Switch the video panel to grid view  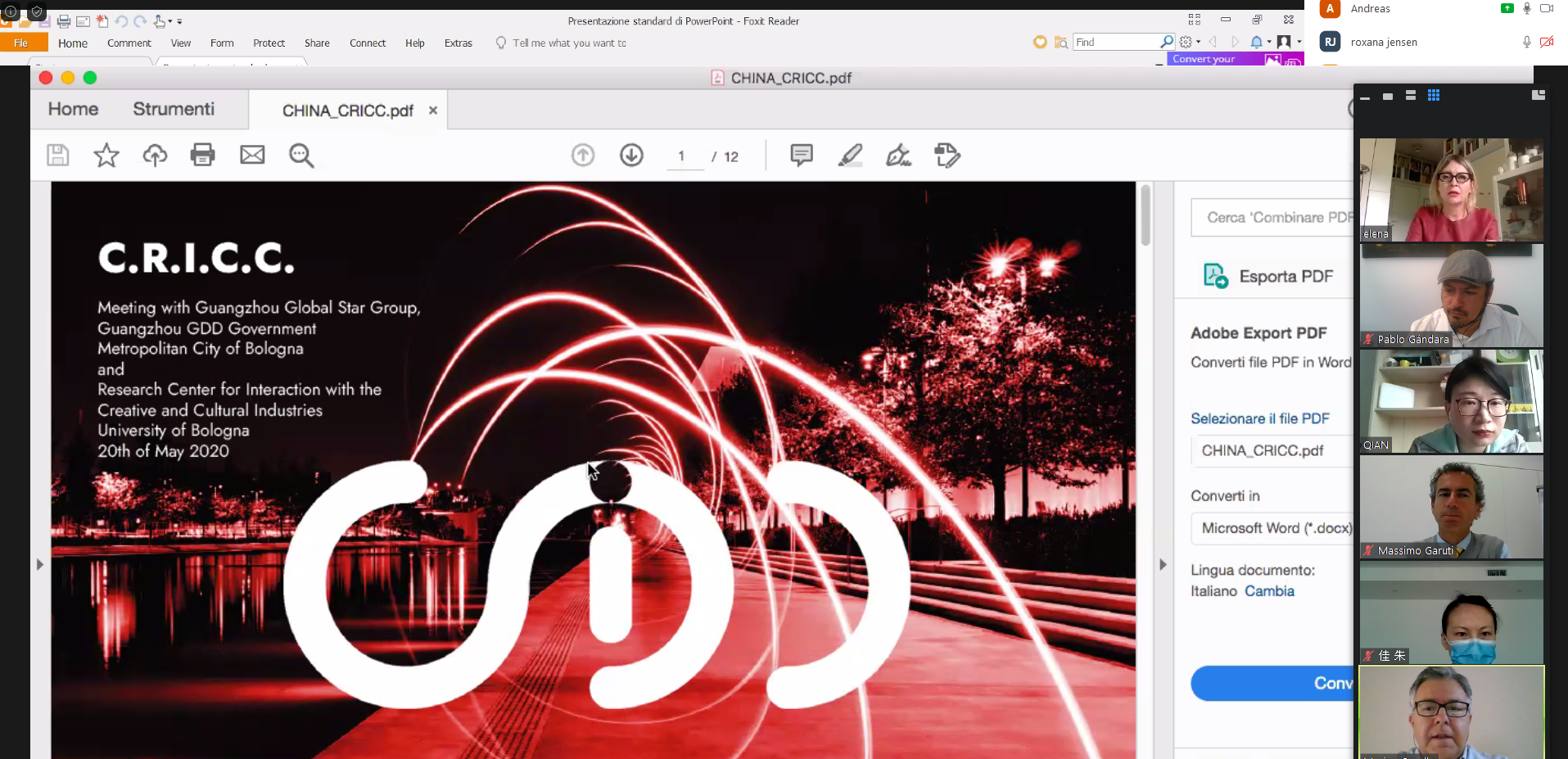pyautogui.click(x=1433, y=96)
